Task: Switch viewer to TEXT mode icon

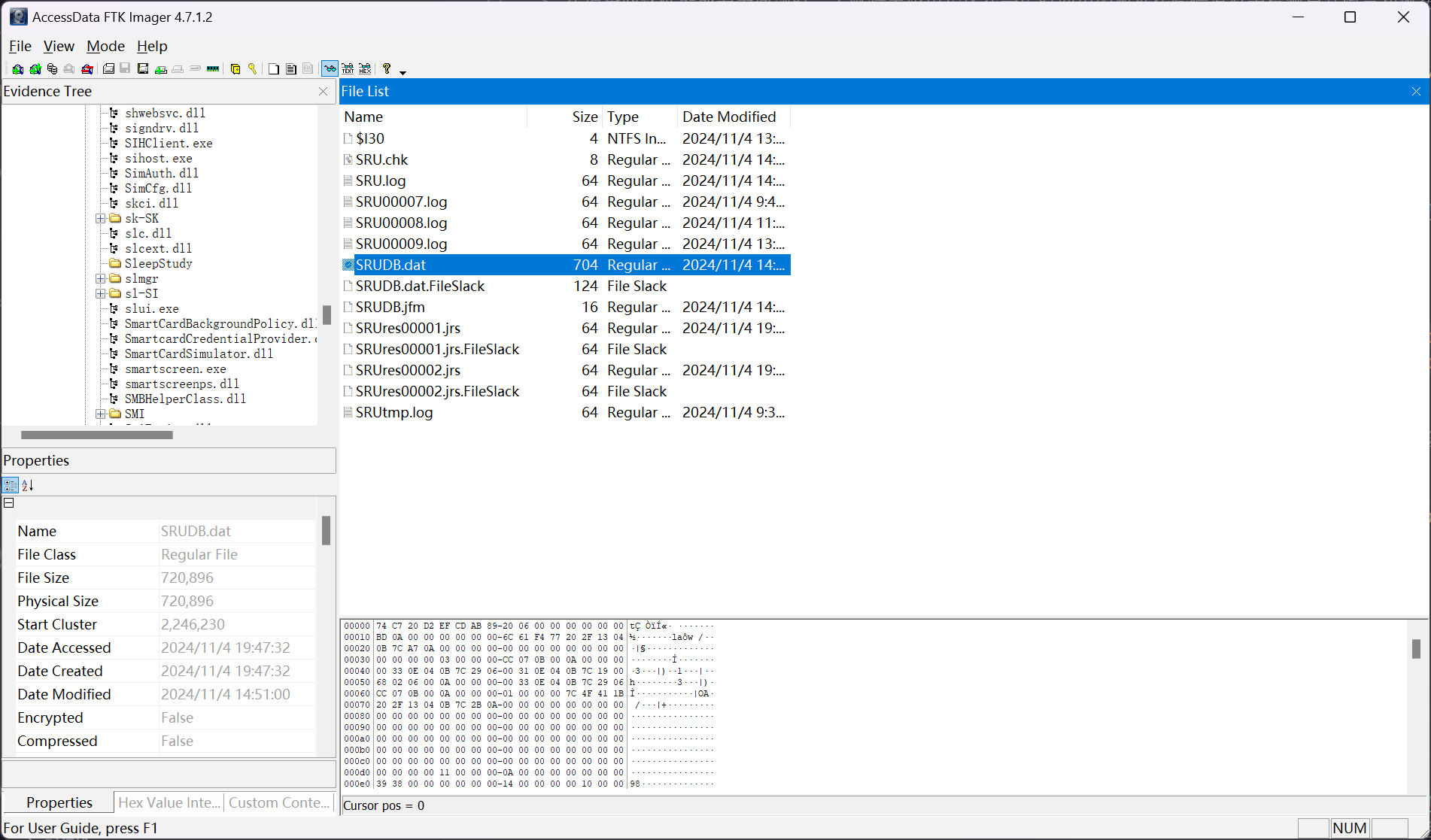Action: tap(348, 69)
